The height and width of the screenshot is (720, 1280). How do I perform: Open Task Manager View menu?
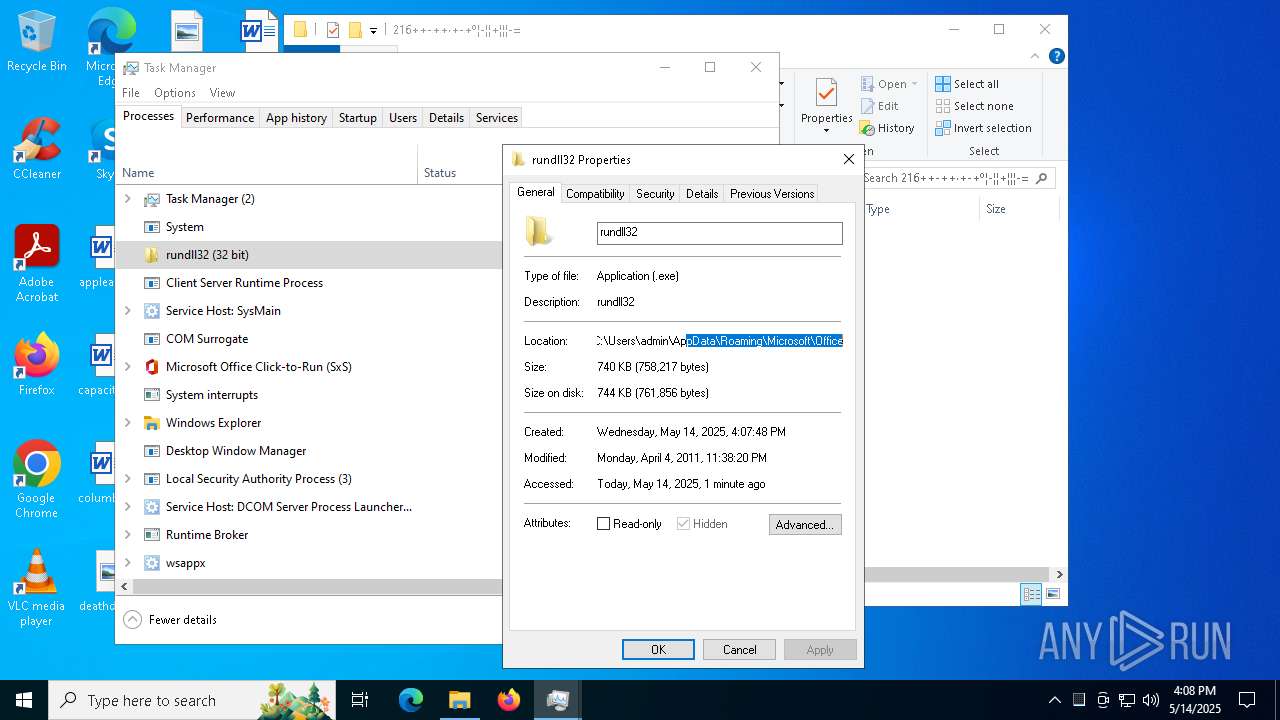222,93
